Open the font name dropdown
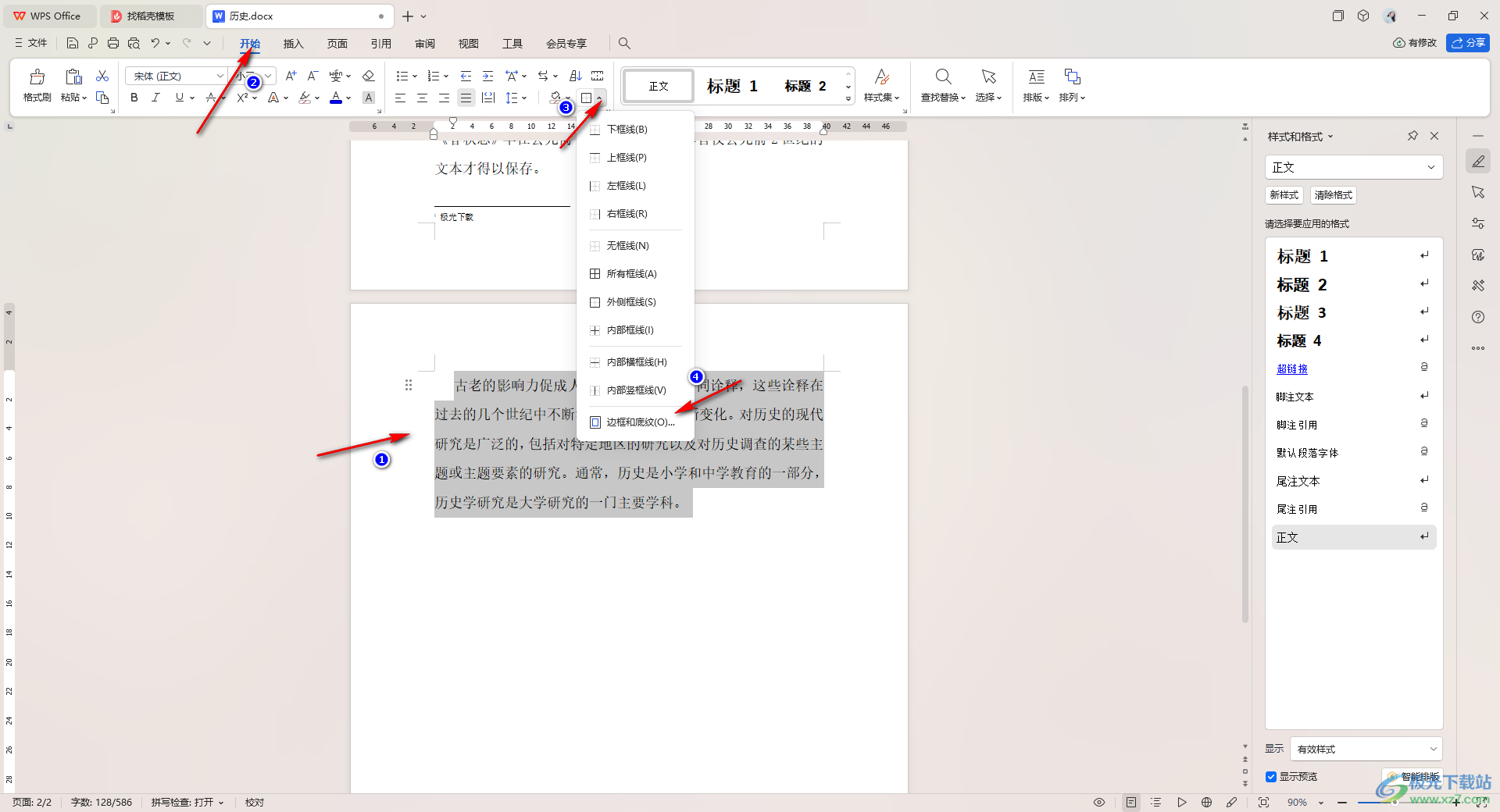Screen dimensions: 1500x812 [x=220, y=76]
